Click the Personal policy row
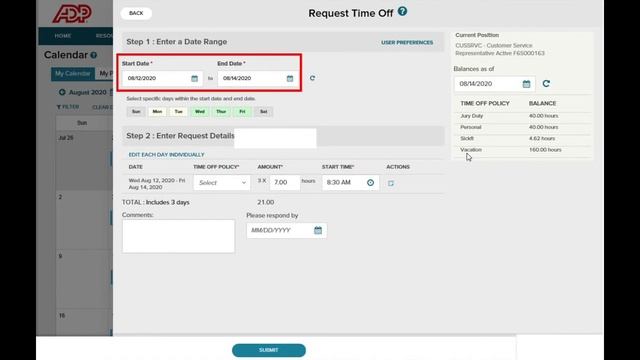Viewport: 640px width, 360px height. 522,127
